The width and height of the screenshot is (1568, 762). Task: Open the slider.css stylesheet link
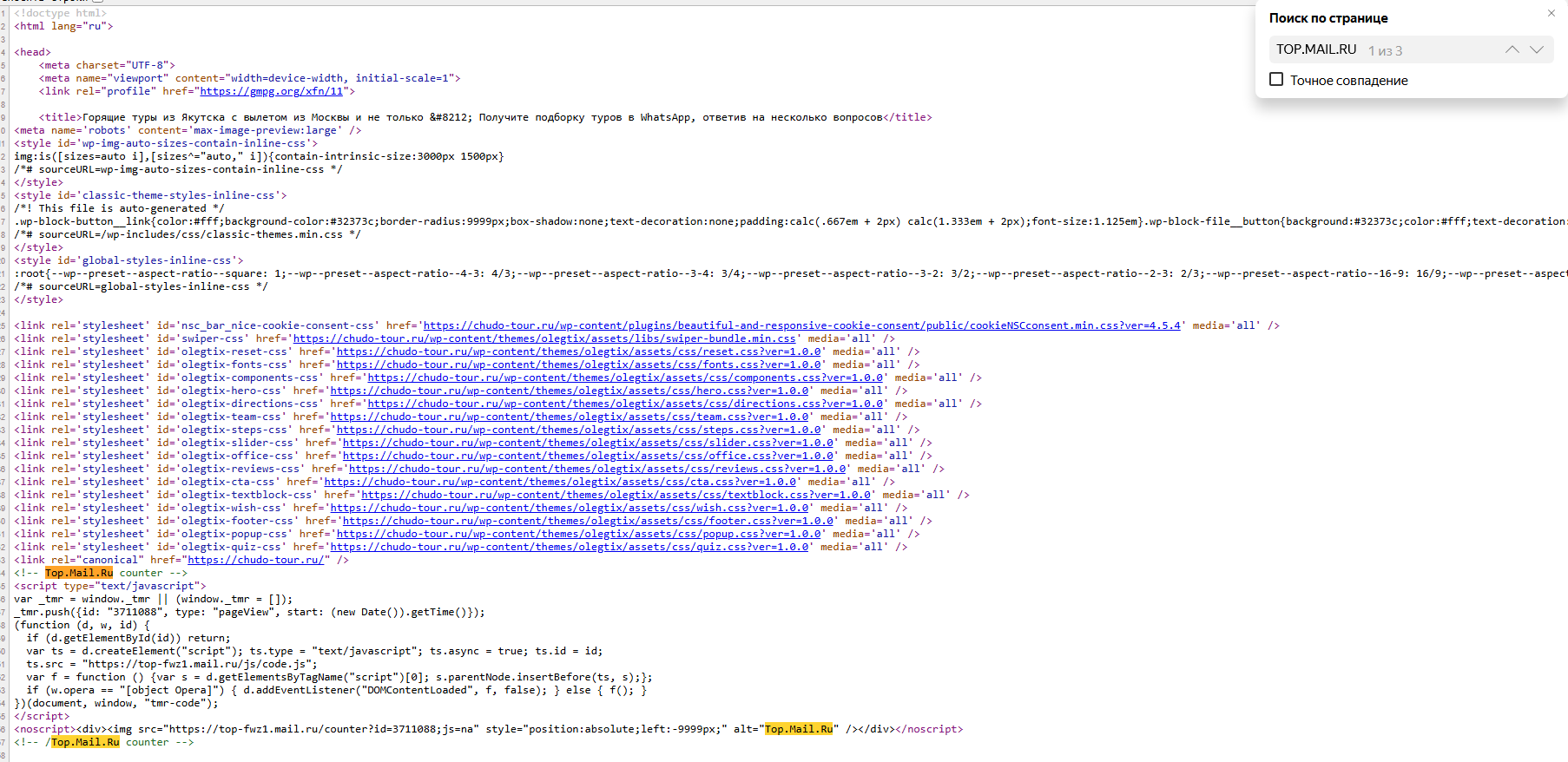588,443
